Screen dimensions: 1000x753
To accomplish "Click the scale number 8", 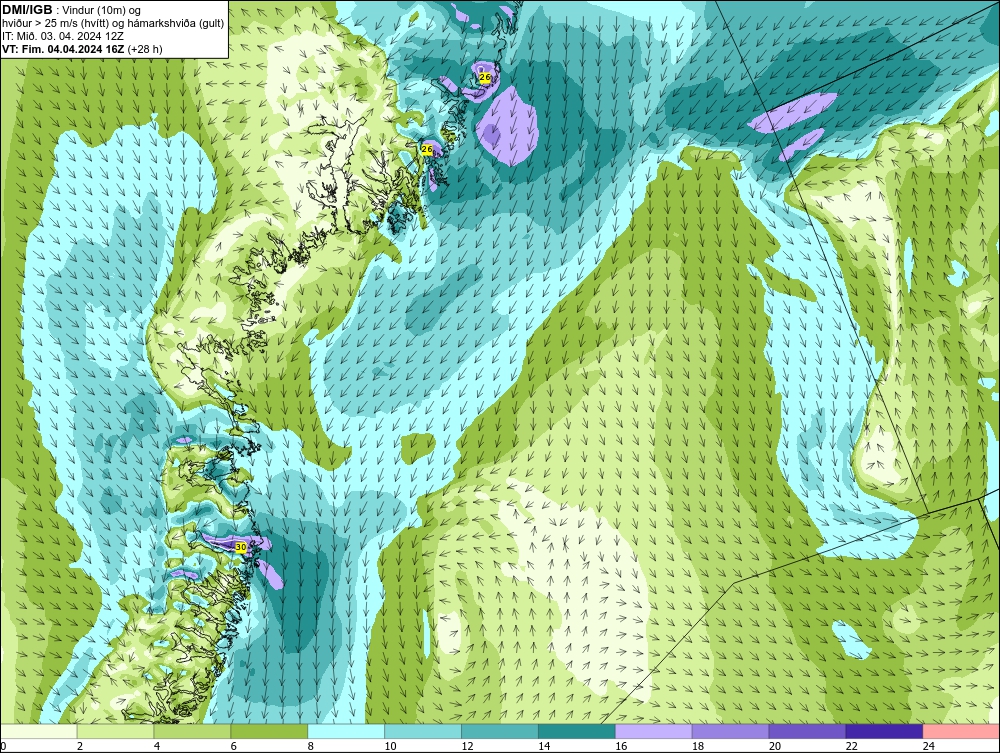I will click(x=311, y=746).
